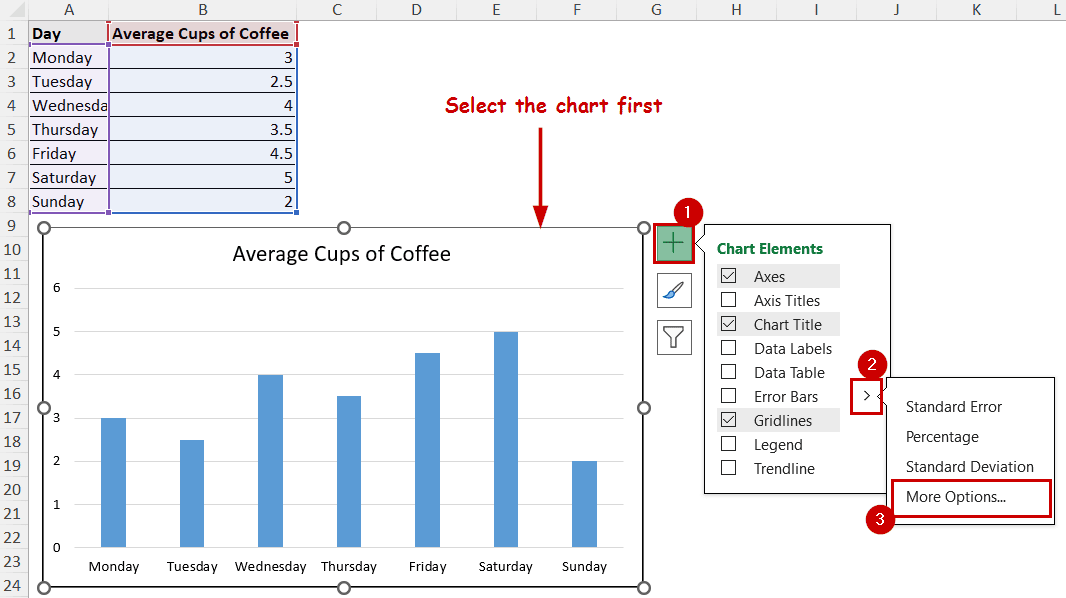This screenshot has height=598, width=1066.
Task: Select column A header
Action: 69,10
